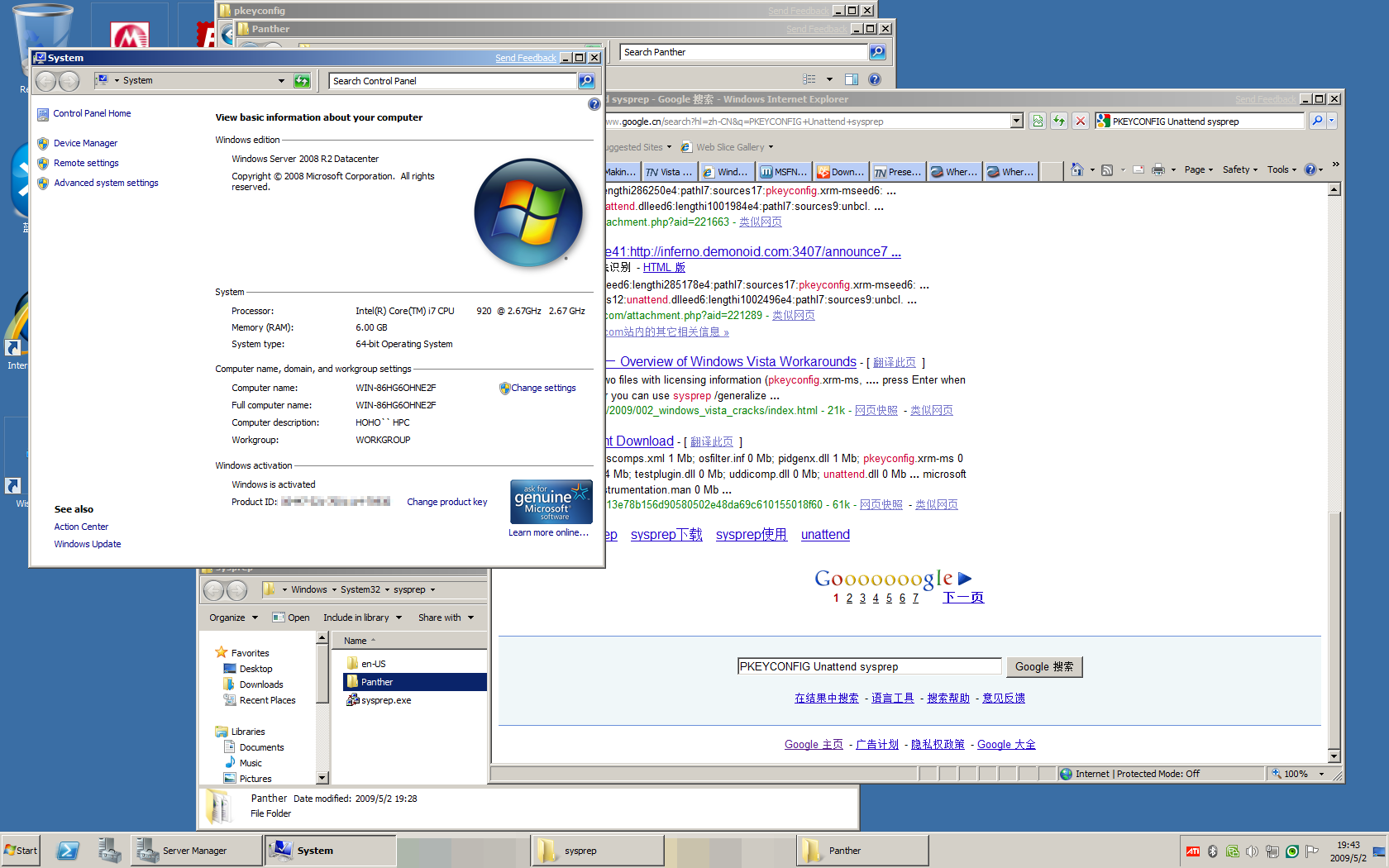Switch to Vista tab in IE

(669, 172)
